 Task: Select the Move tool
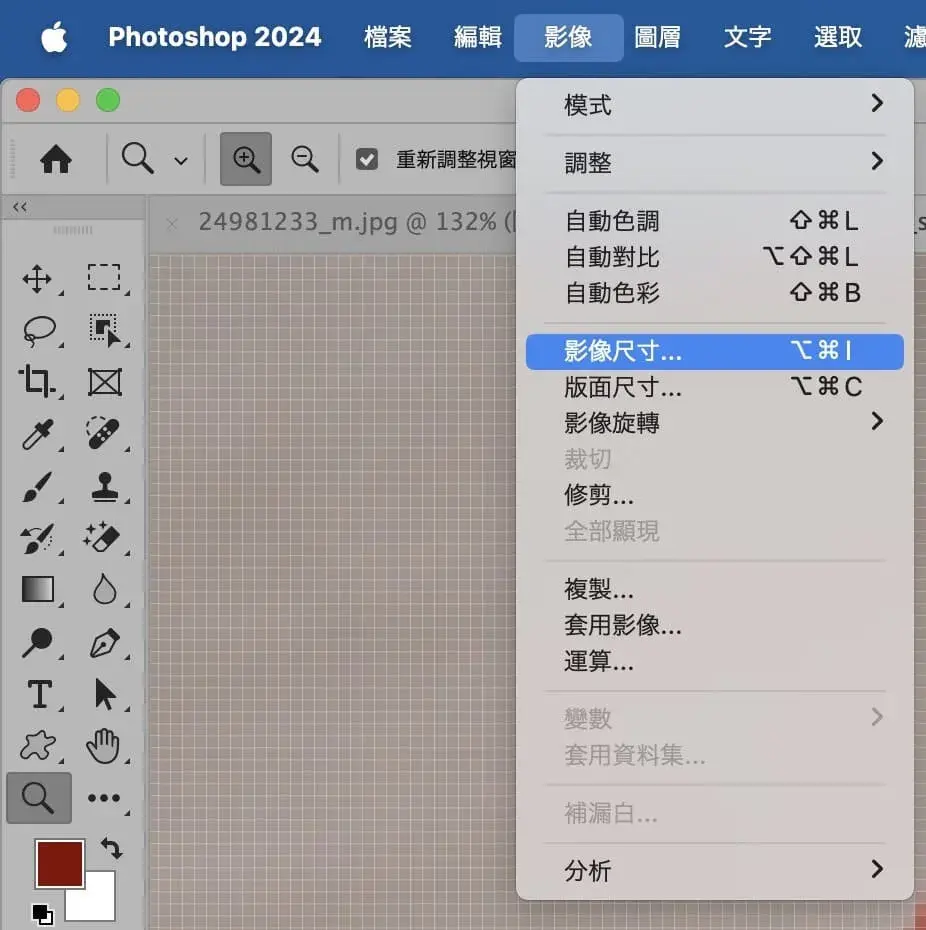[37, 278]
